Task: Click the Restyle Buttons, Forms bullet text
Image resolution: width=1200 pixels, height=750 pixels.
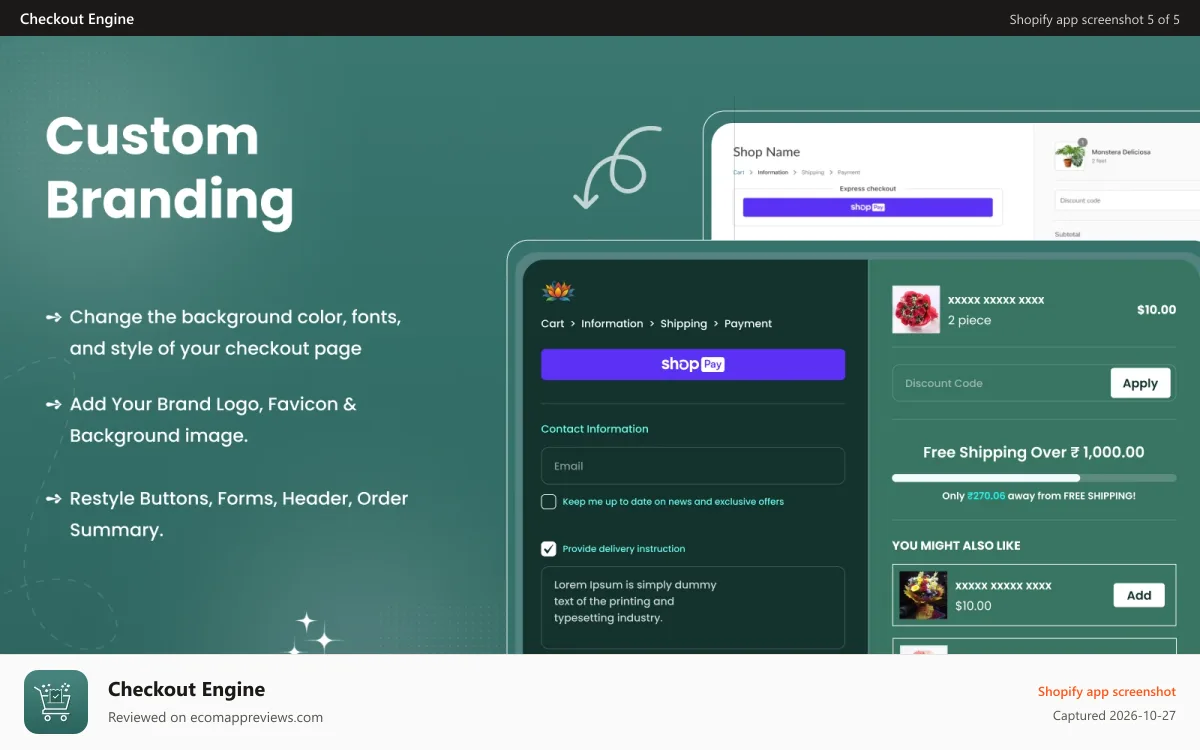Action: [x=239, y=514]
